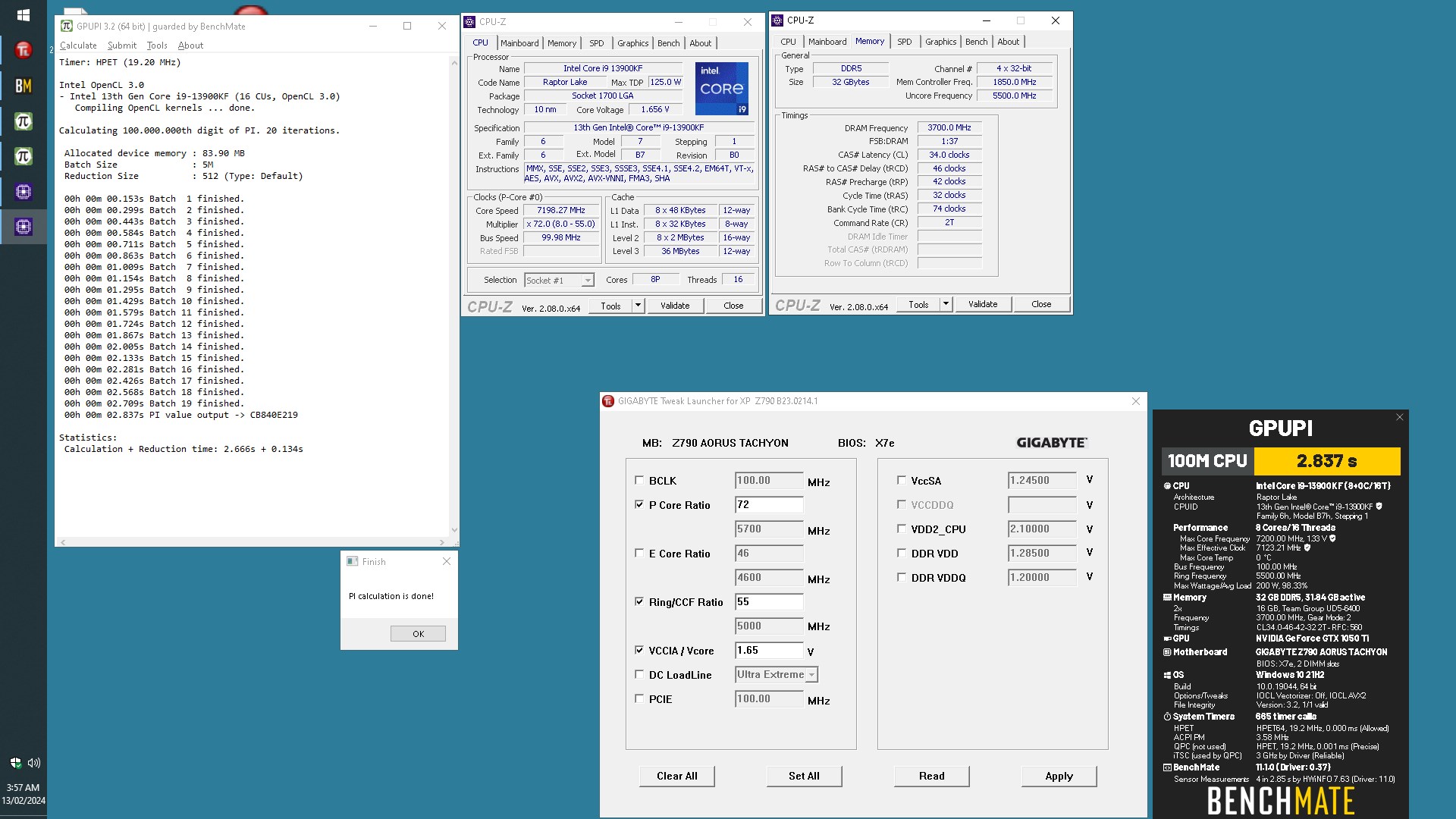
Task: Open the GPUPI Tools menu
Action: (157, 45)
